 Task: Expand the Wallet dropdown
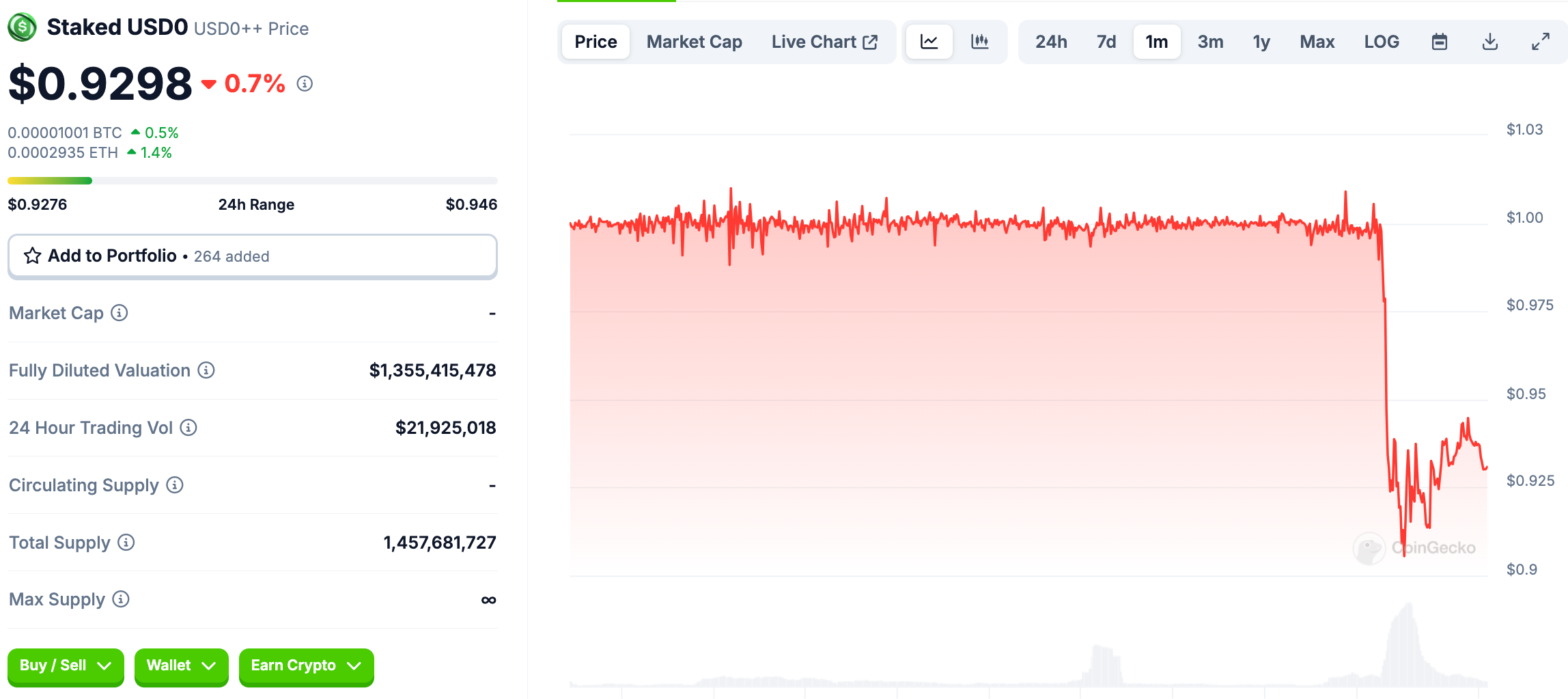pyautogui.click(x=181, y=666)
